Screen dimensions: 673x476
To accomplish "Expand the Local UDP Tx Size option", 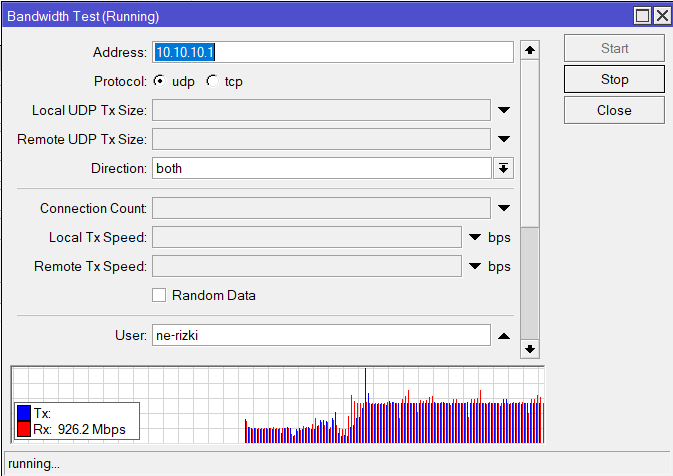I will pos(504,110).
